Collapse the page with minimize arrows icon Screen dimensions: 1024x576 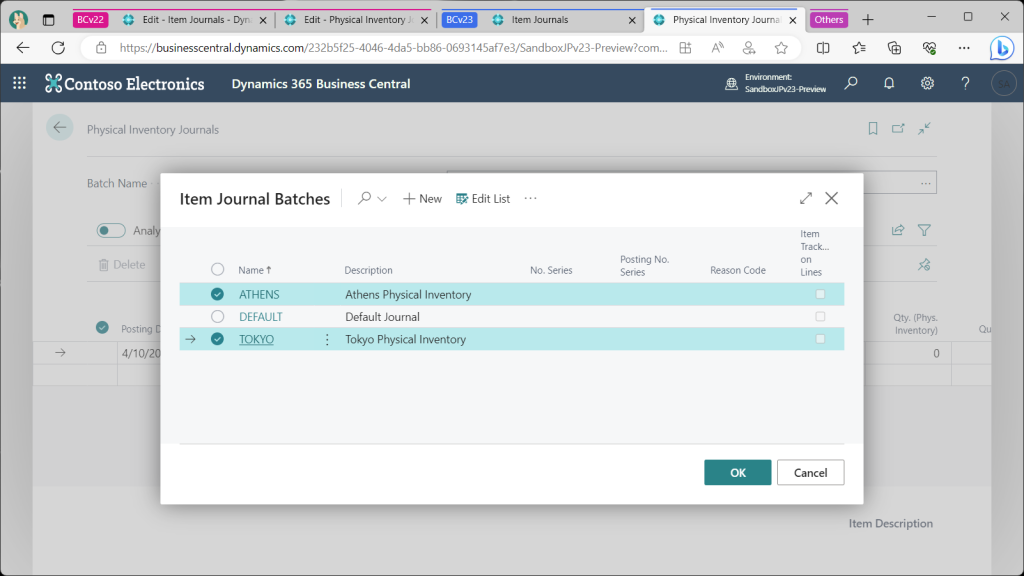pos(924,129)
